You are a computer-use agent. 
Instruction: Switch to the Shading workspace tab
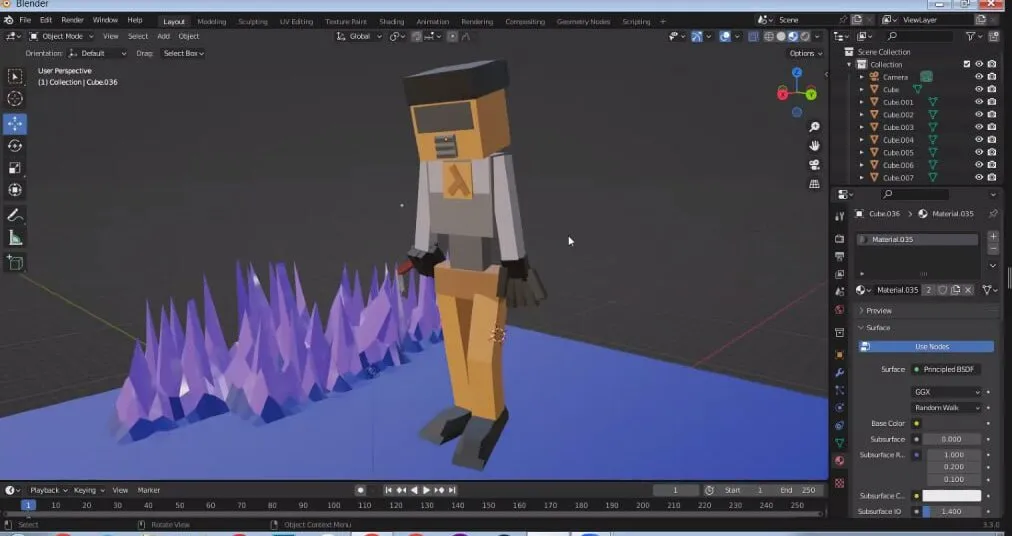coord(391,21)
